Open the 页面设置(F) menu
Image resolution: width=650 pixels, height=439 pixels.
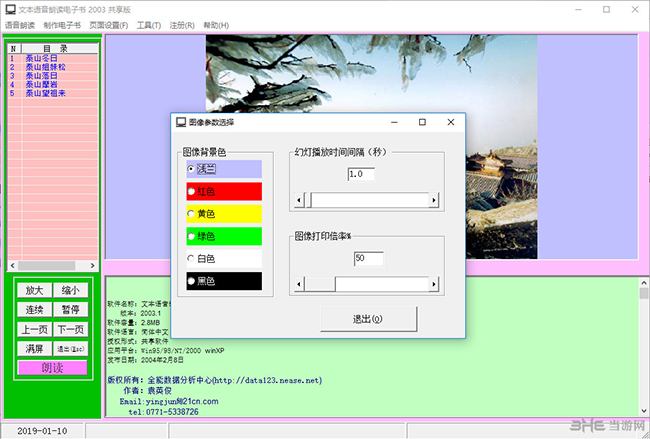tap(109, 25)
